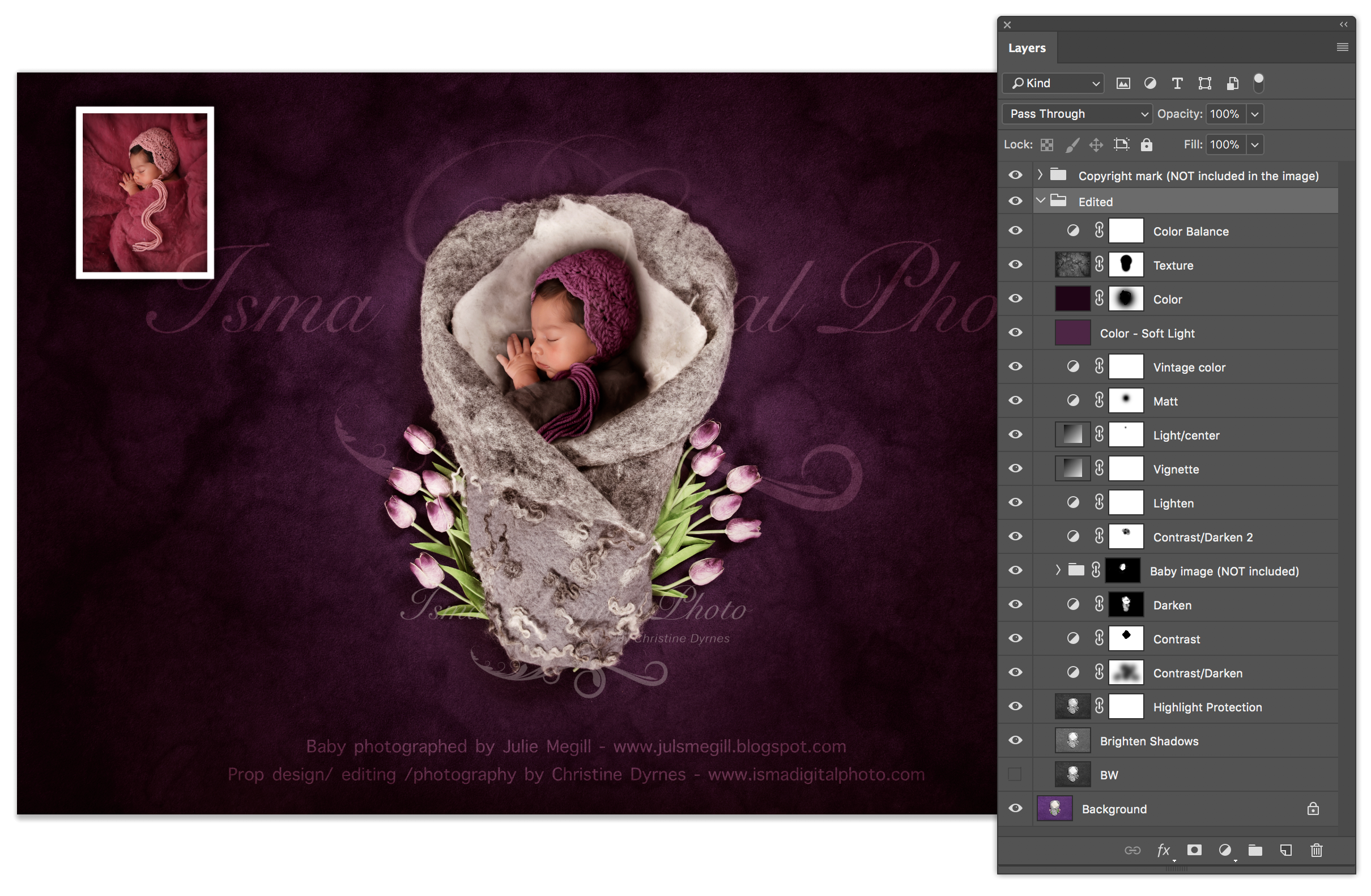Lock position move icon
The height and width of the screenshot is (896, 1371).
click(1096, 145)
